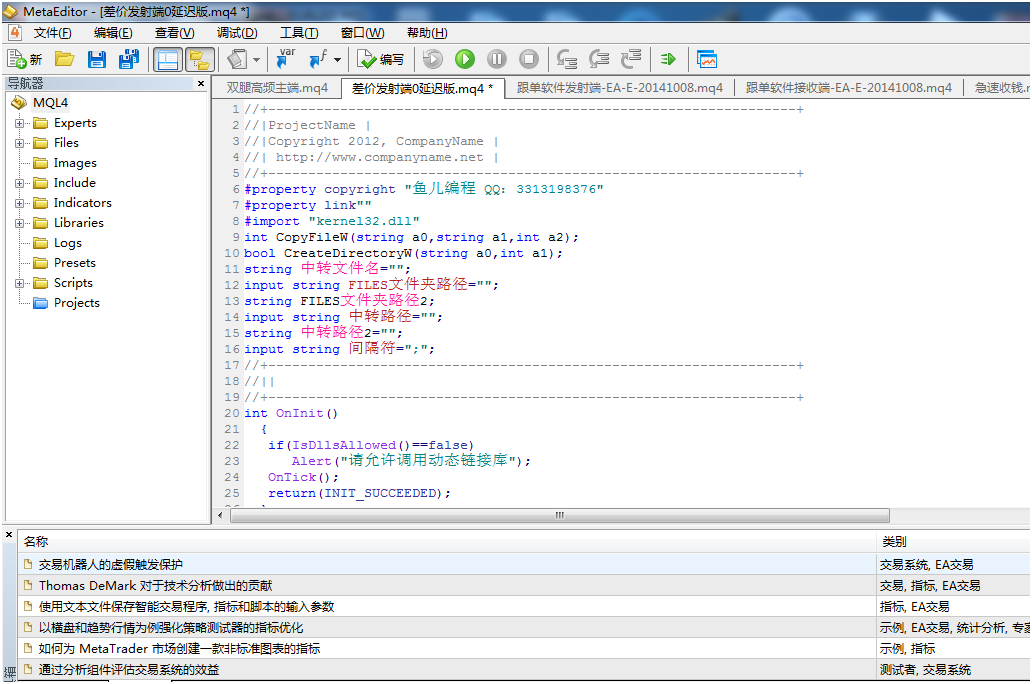Viewport: 1032px width, 684px height.
Task: Select the MQL4 root node
Action: point(51,103)
